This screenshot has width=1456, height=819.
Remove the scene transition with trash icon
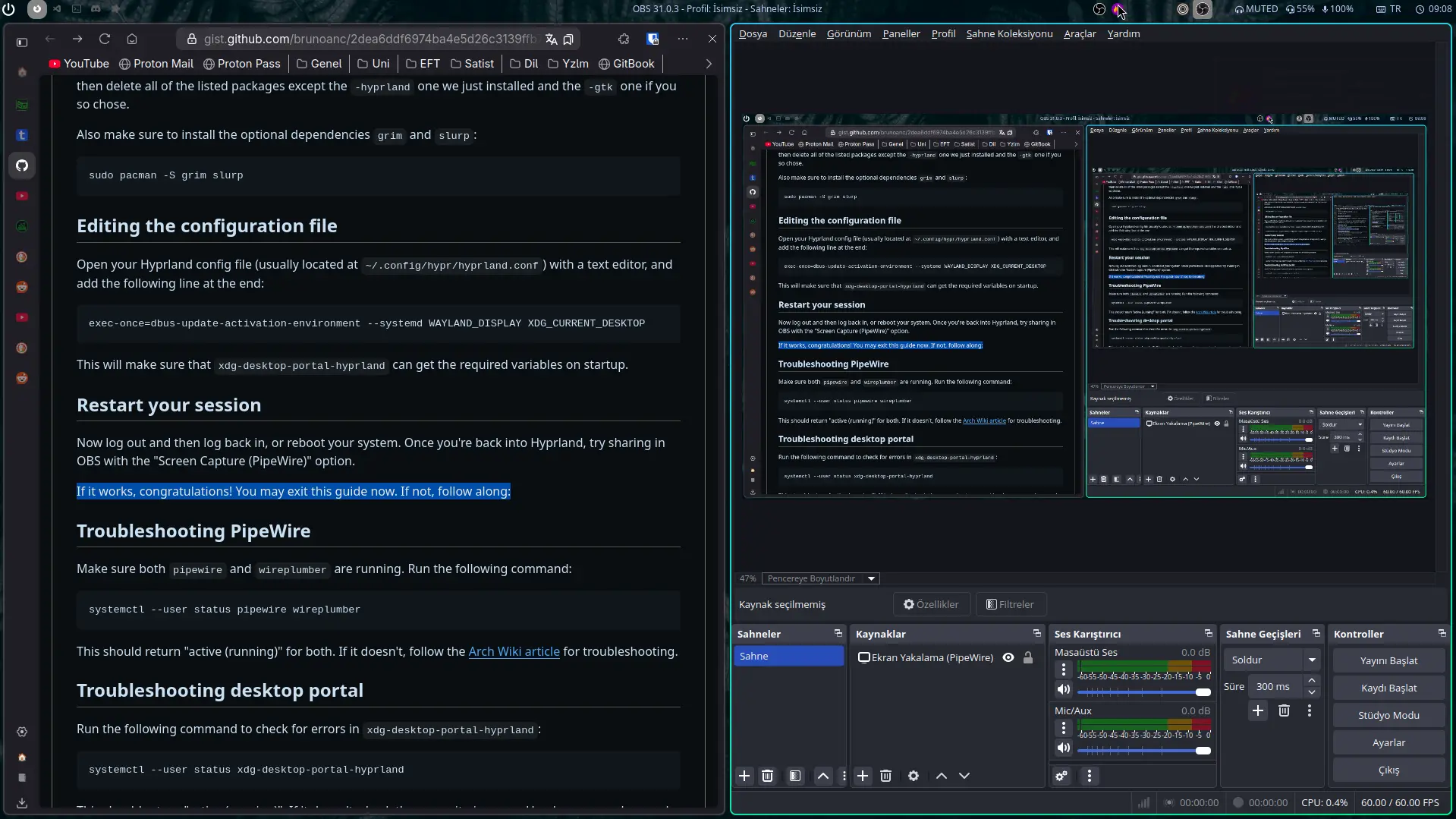1284,710
